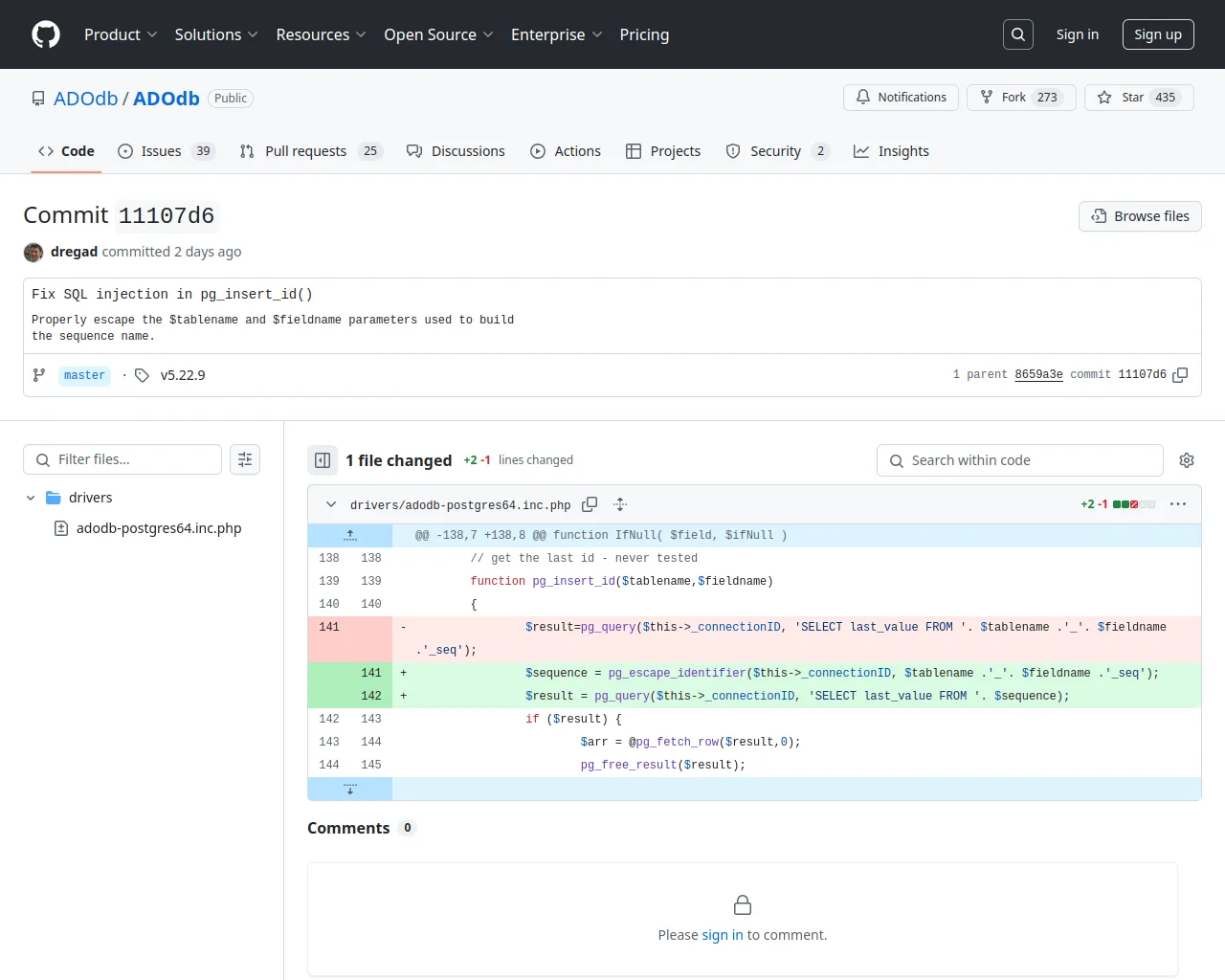
Task: Open the ADOdb owner link
Action: (x=85, y=99)
